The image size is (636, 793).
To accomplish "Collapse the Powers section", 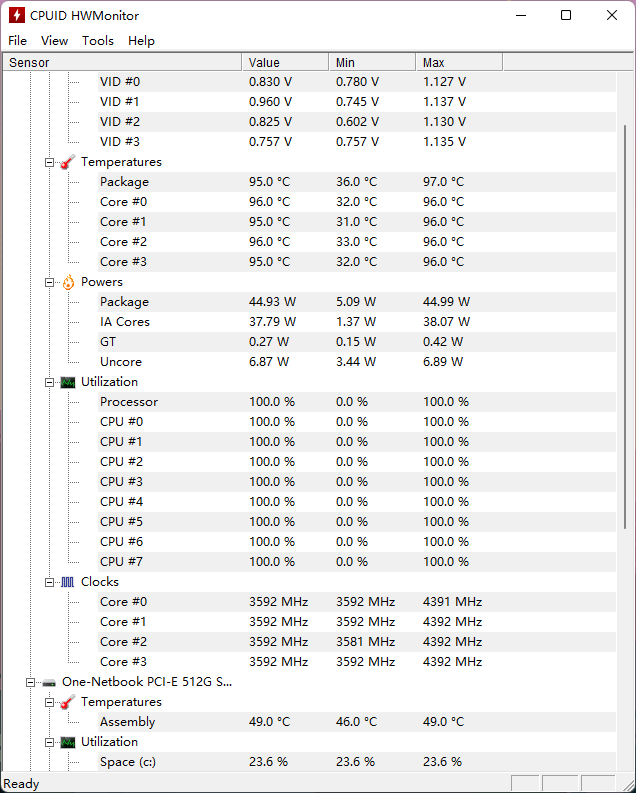I will point(50,282).
